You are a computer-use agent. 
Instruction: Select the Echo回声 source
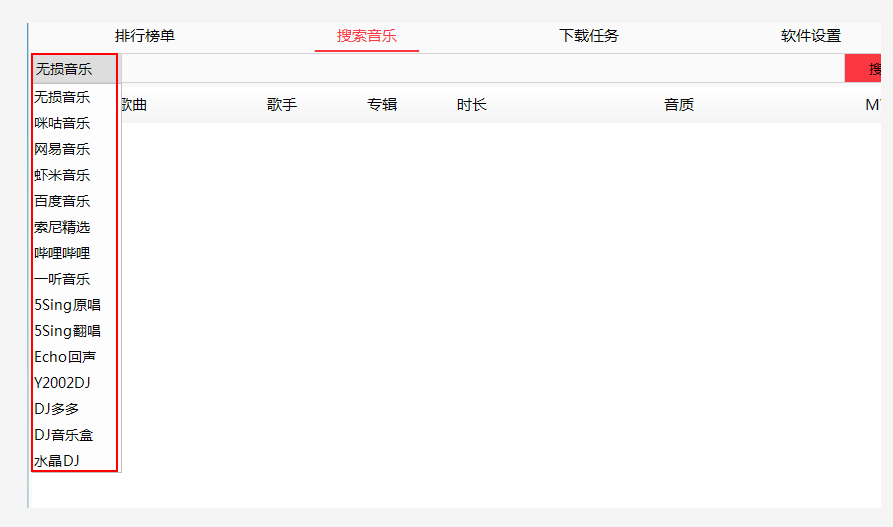tap(65, 357)
